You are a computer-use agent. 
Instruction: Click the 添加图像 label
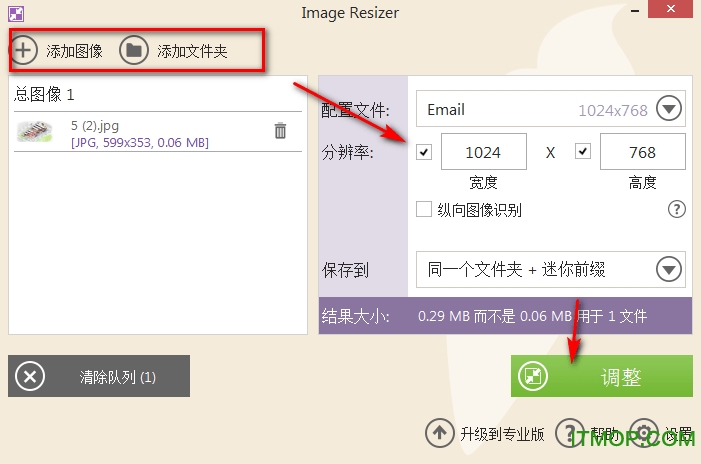pos(74,51)
